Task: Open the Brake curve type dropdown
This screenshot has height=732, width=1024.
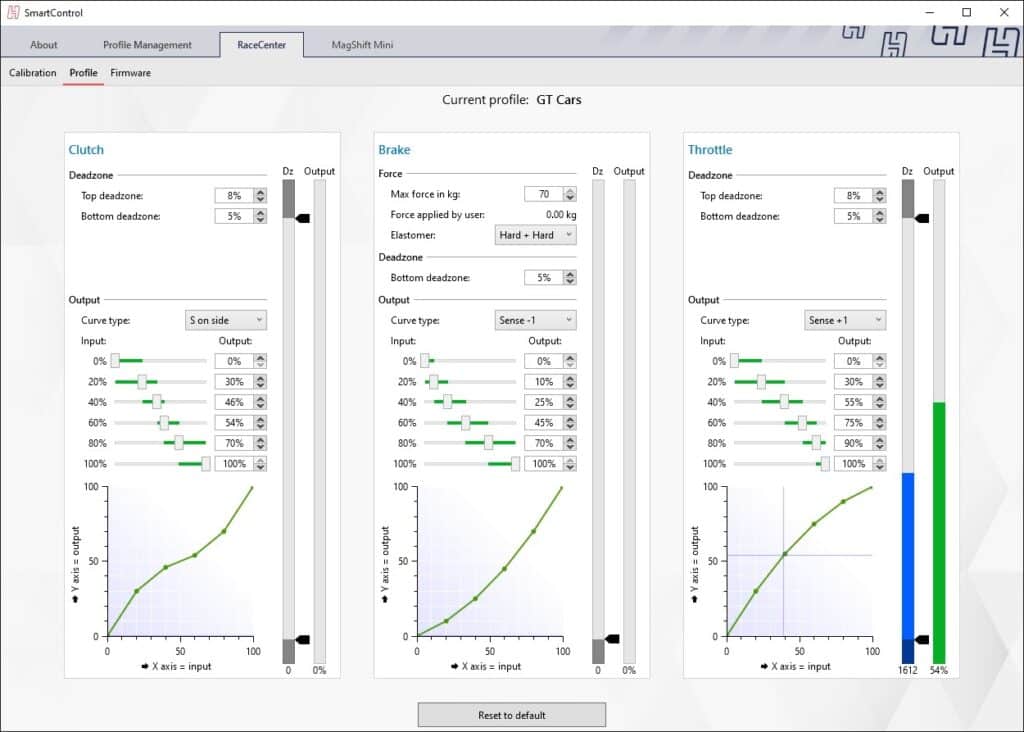Action: 536,320
